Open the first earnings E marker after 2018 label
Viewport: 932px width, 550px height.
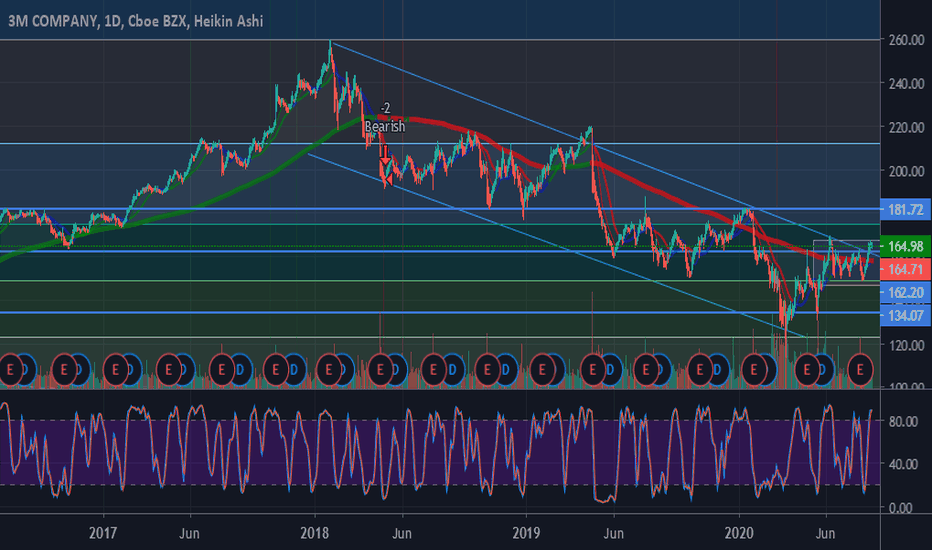coord(328,370)
